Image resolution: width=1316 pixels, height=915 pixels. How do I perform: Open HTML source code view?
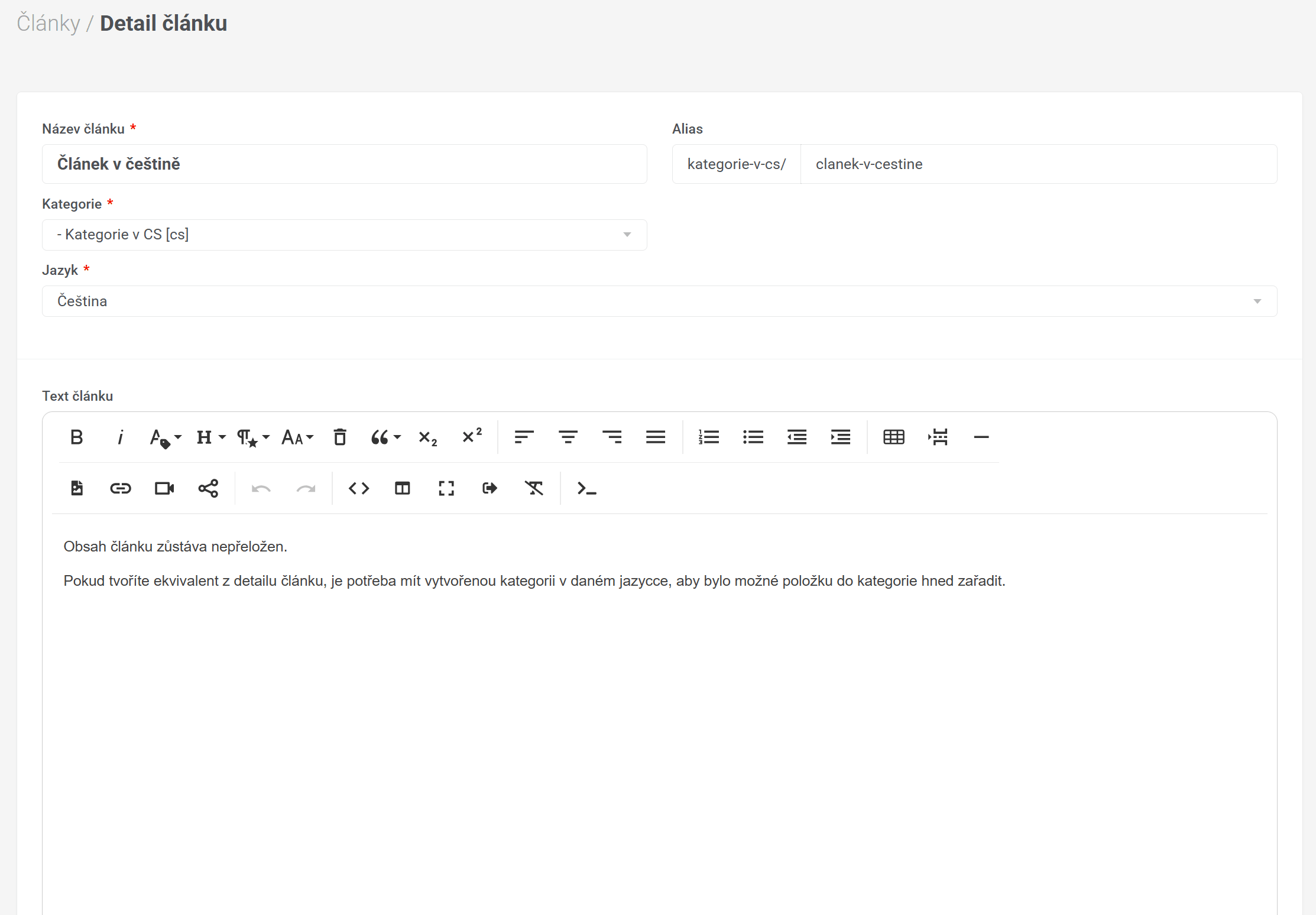[359, 488]
